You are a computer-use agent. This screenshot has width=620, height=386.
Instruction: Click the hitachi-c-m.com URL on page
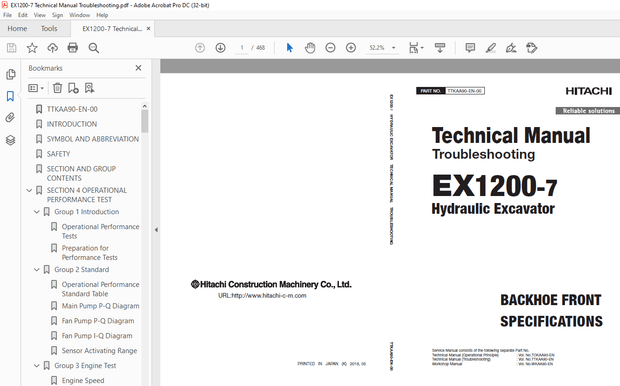point(262,296)
